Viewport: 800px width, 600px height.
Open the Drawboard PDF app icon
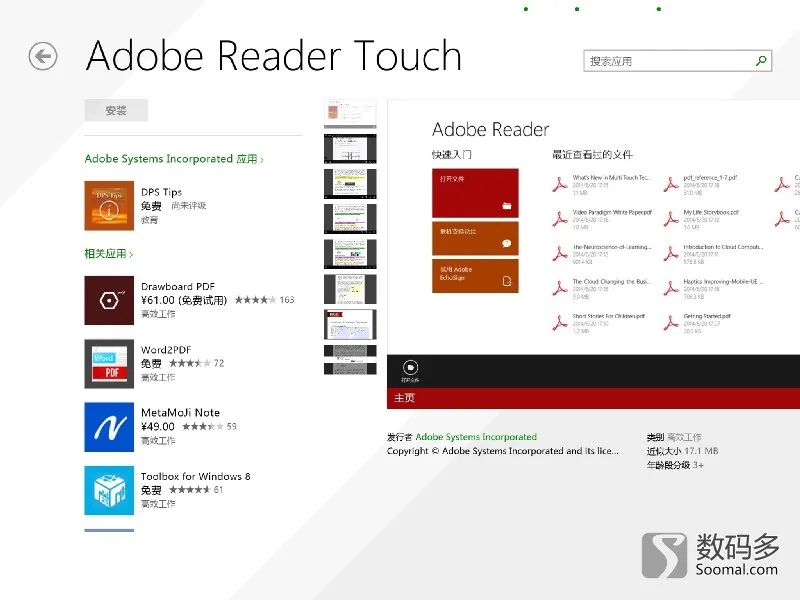tap(109, 301)
